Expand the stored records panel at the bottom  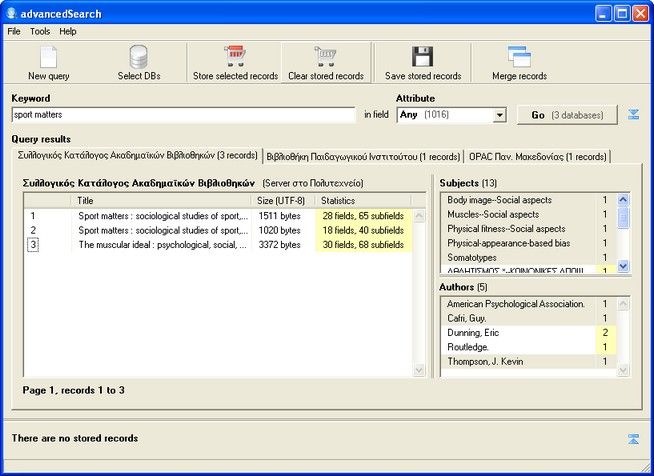point(633,439)
